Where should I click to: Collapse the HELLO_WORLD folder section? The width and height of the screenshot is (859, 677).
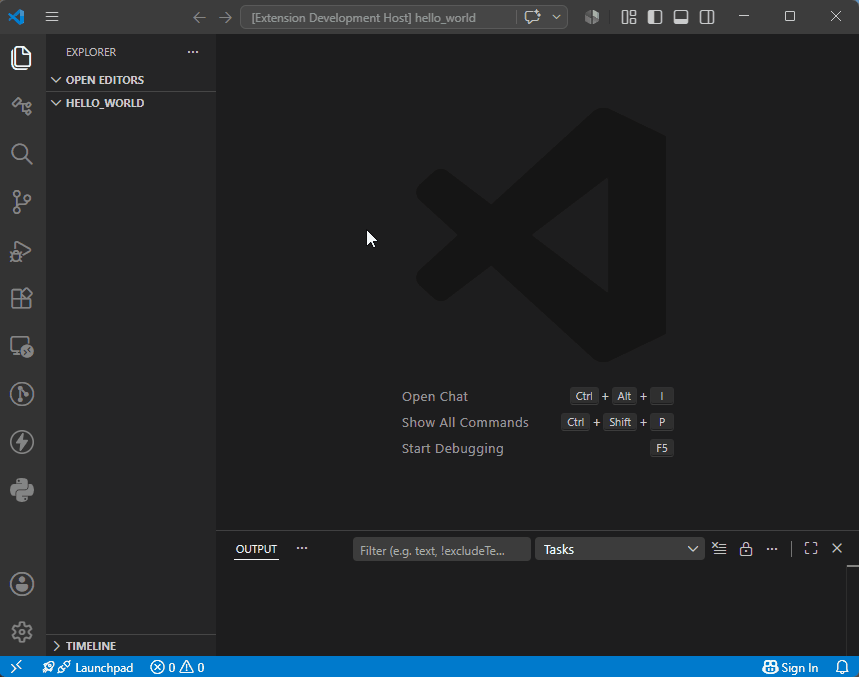pos(131,103)
